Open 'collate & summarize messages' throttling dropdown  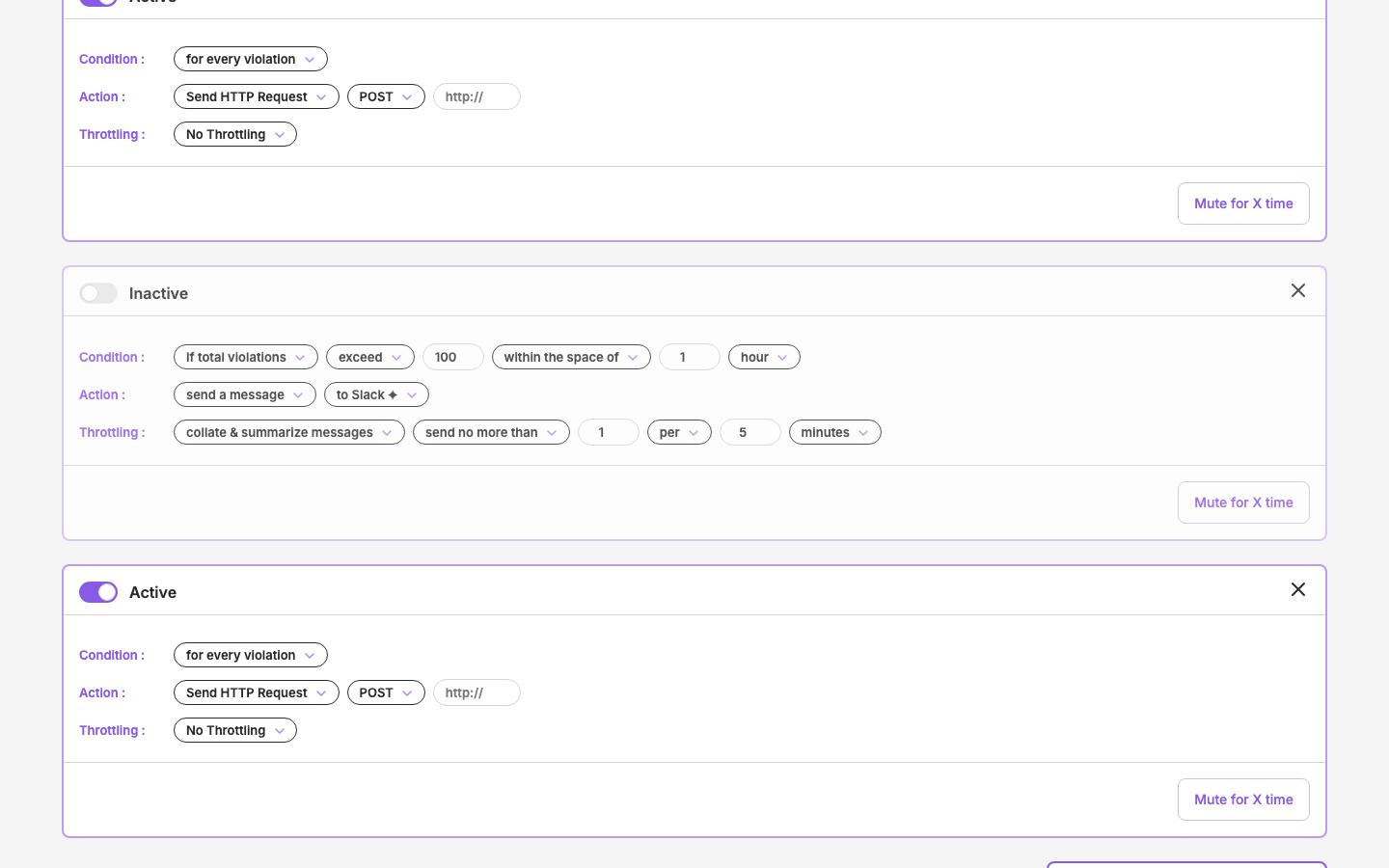(289, 432)
